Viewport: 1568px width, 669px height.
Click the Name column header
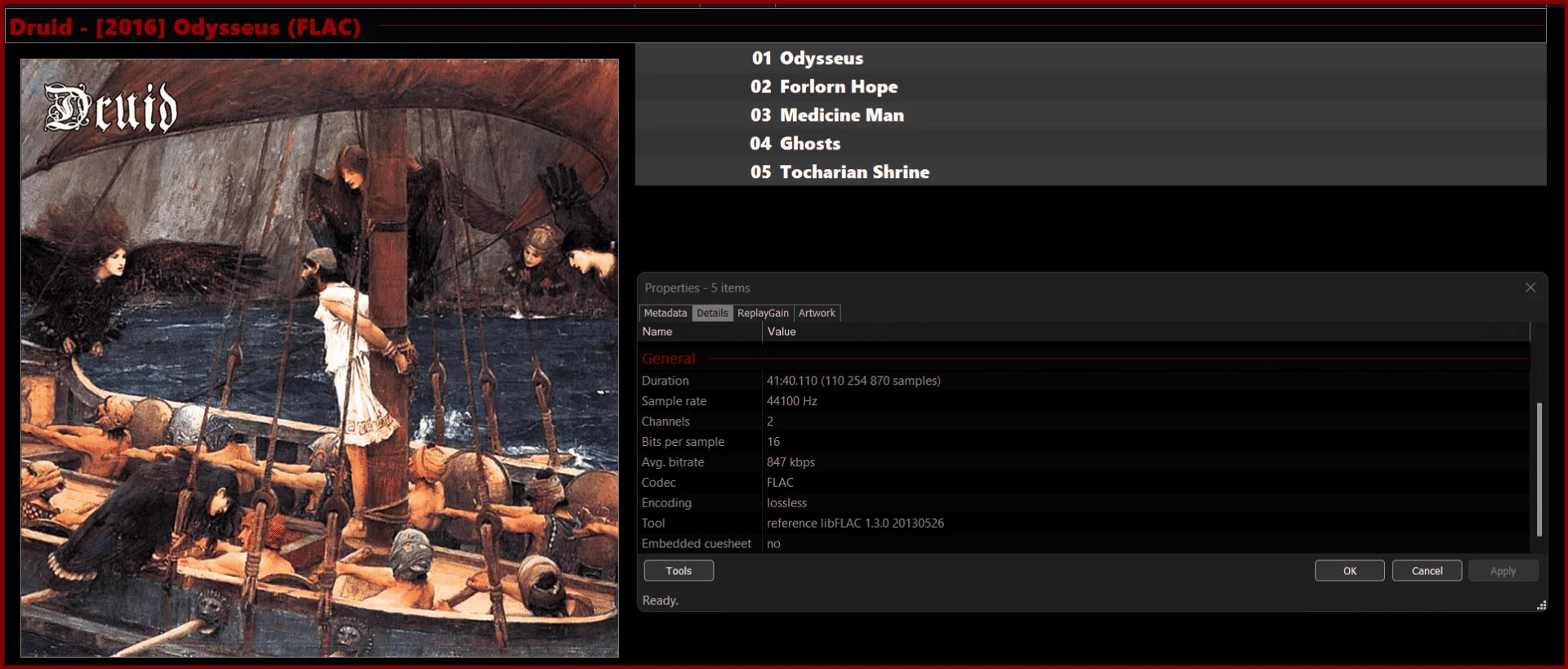[x=700, y=332]
